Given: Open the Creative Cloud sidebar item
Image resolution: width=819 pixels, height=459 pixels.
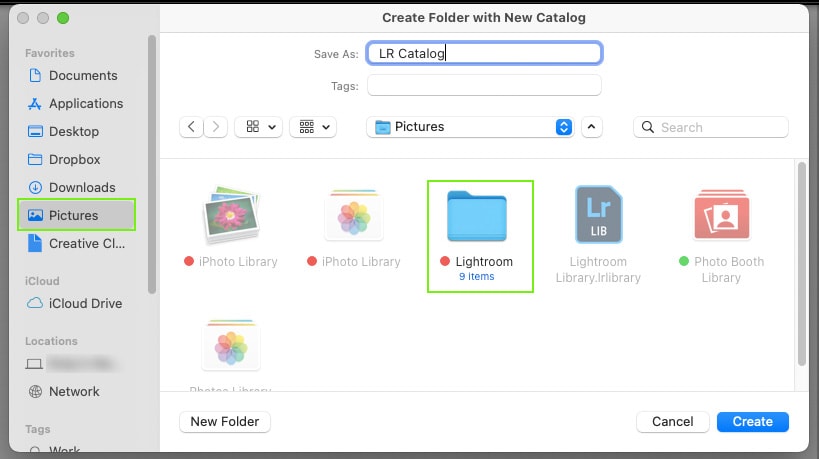Looking at the screenshot, I should pos(77,243).
